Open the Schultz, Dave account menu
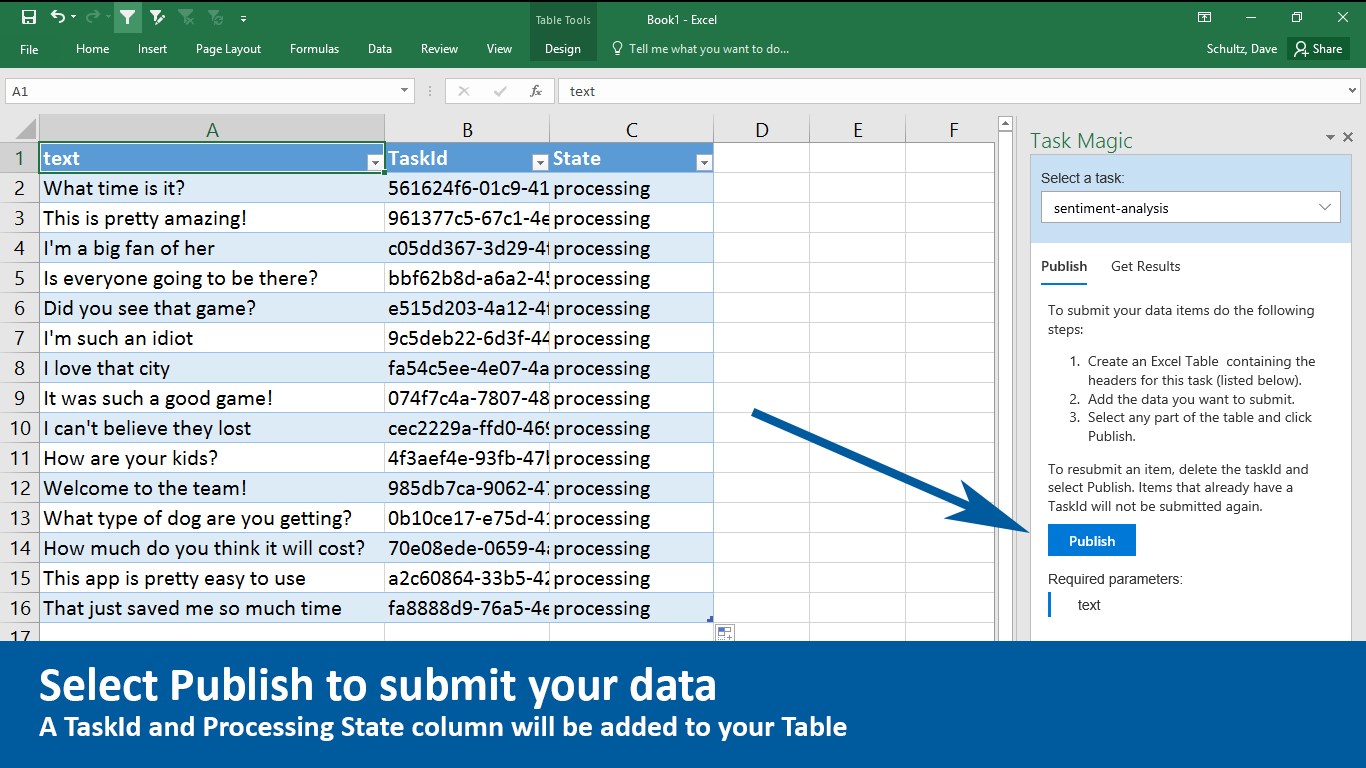The image size is (1366, 768). [x=1242, y=49]
